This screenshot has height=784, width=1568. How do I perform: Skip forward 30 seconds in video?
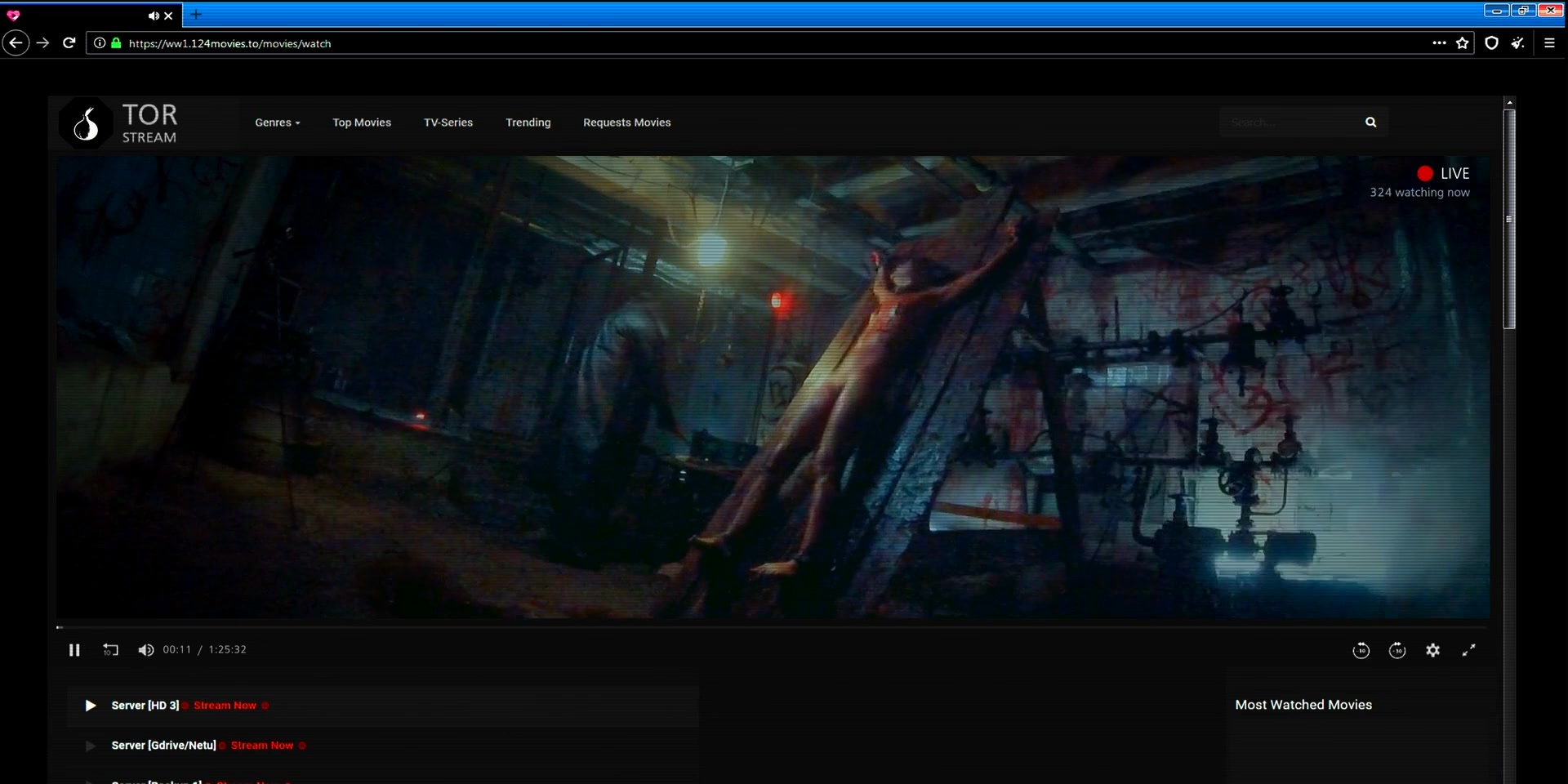coord(1397,650)
